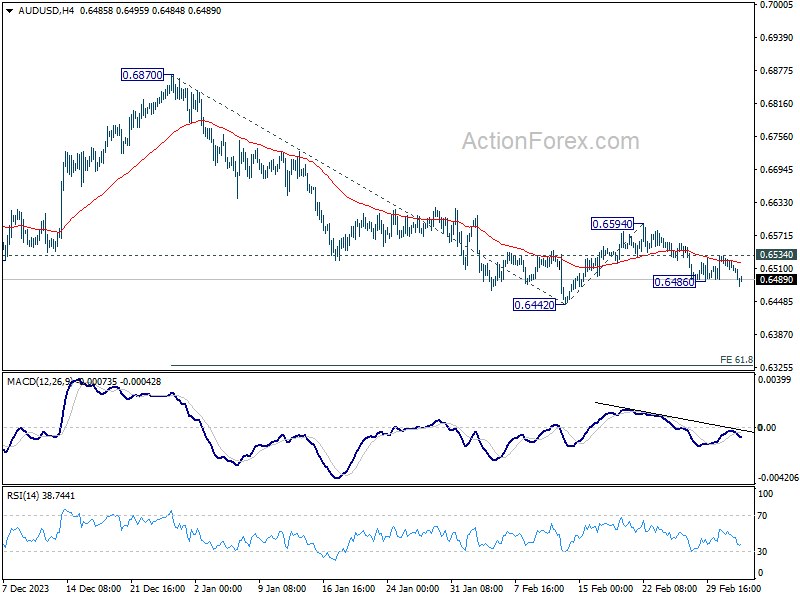Click the 0.66330 price axis value
Viewport: 800px width, 600px height.
tap(777, 203)
